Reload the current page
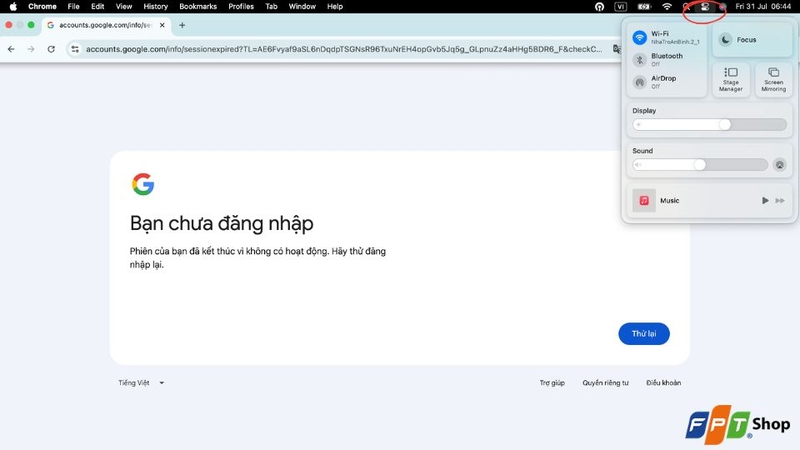 51,49
